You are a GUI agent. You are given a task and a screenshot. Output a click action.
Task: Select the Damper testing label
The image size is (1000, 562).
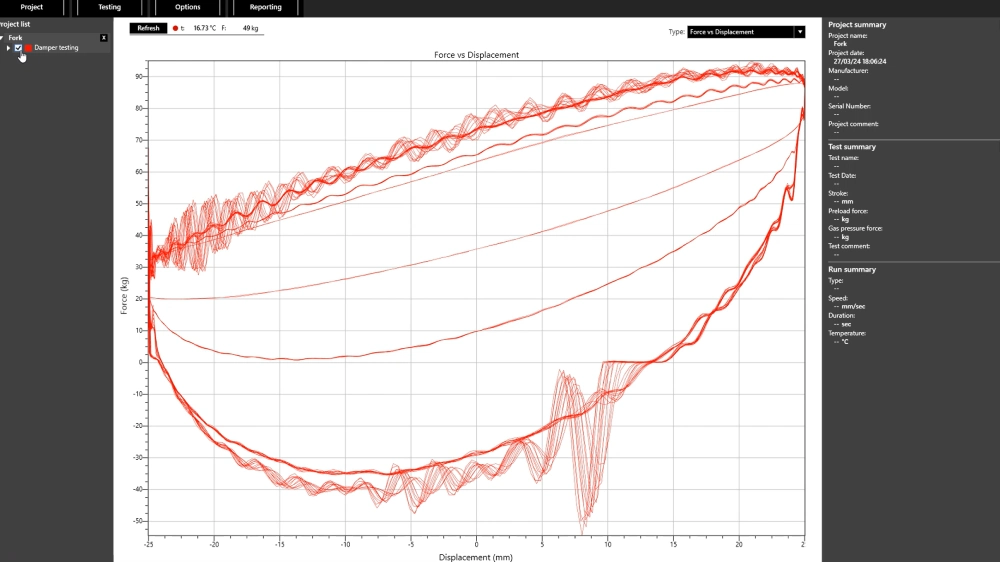click(56, 48)
